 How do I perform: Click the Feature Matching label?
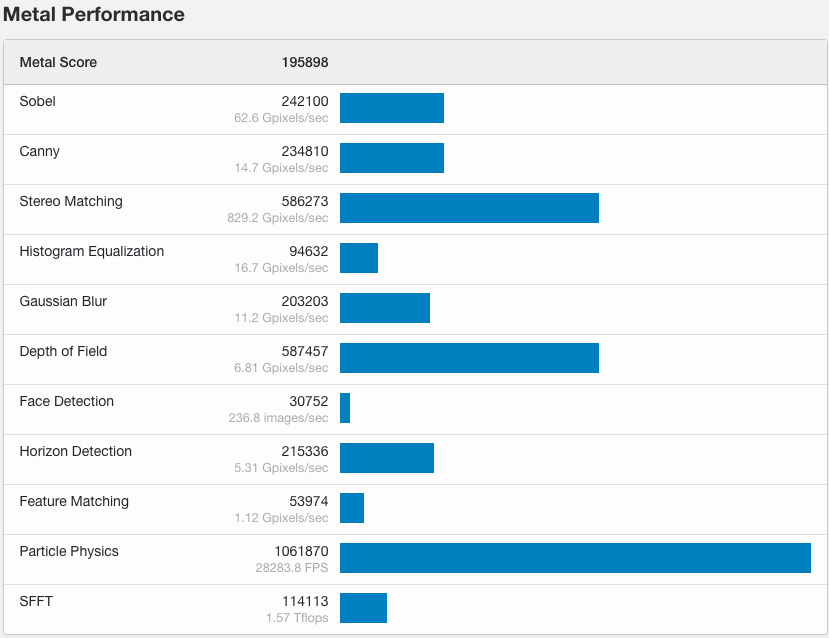[74, 501]
